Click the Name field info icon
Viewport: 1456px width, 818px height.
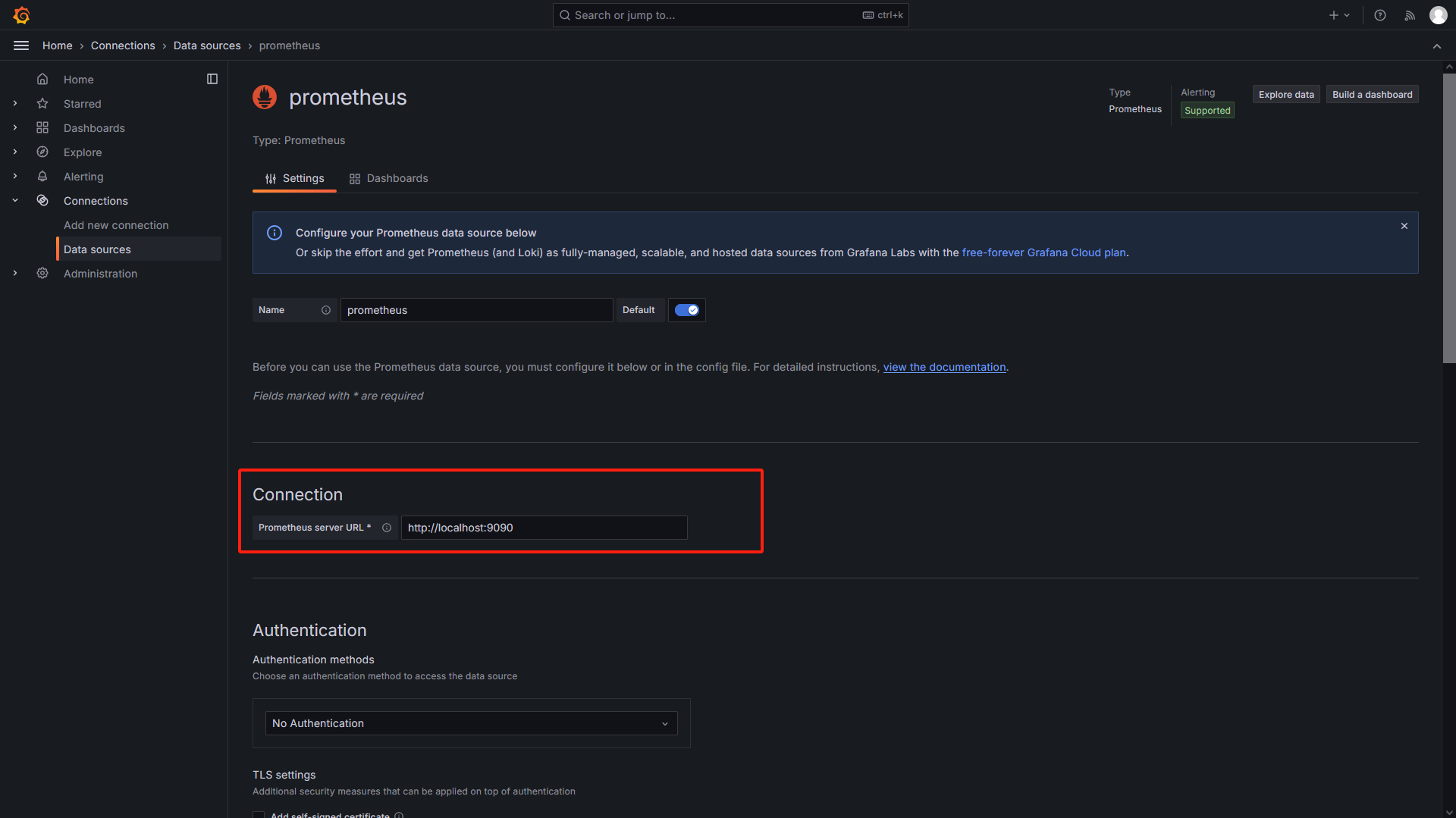[326, 310]
